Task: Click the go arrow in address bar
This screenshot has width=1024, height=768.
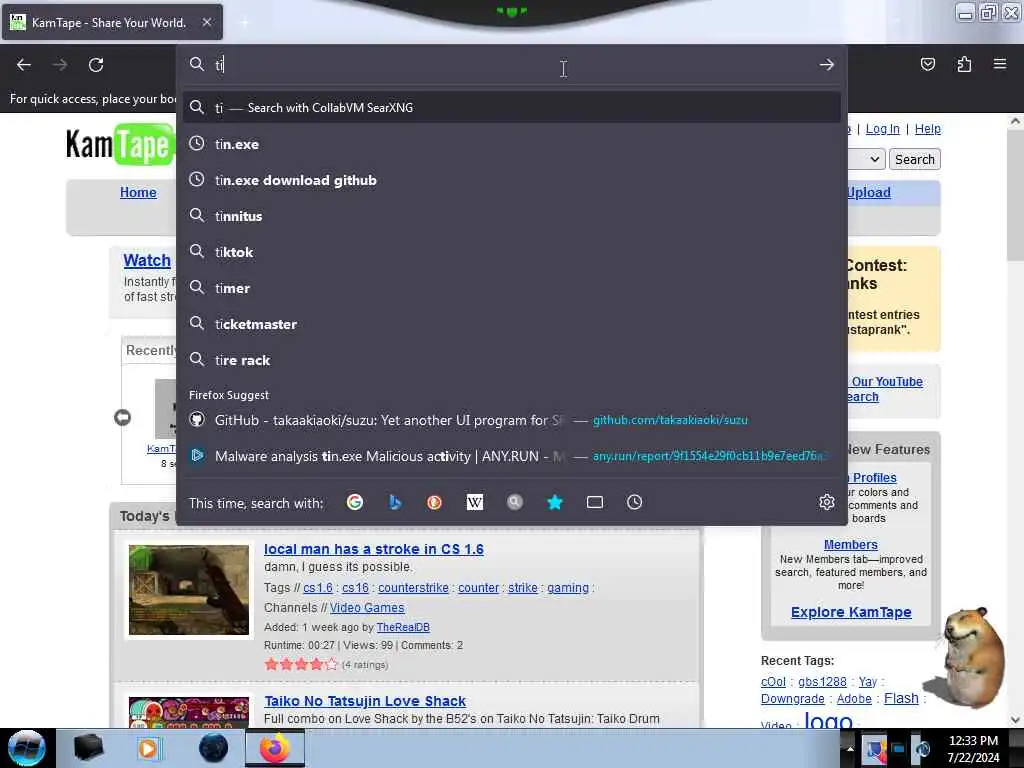Action: [x=827, y=65]
